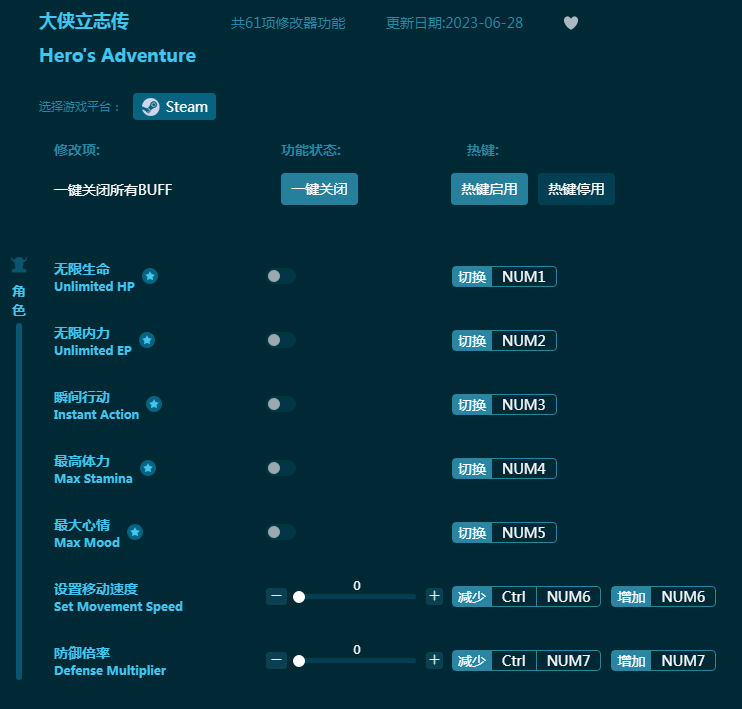Screen dimensions: 742x709
Task: Click the star icon beside Instant Action
Action: point(154,404)
